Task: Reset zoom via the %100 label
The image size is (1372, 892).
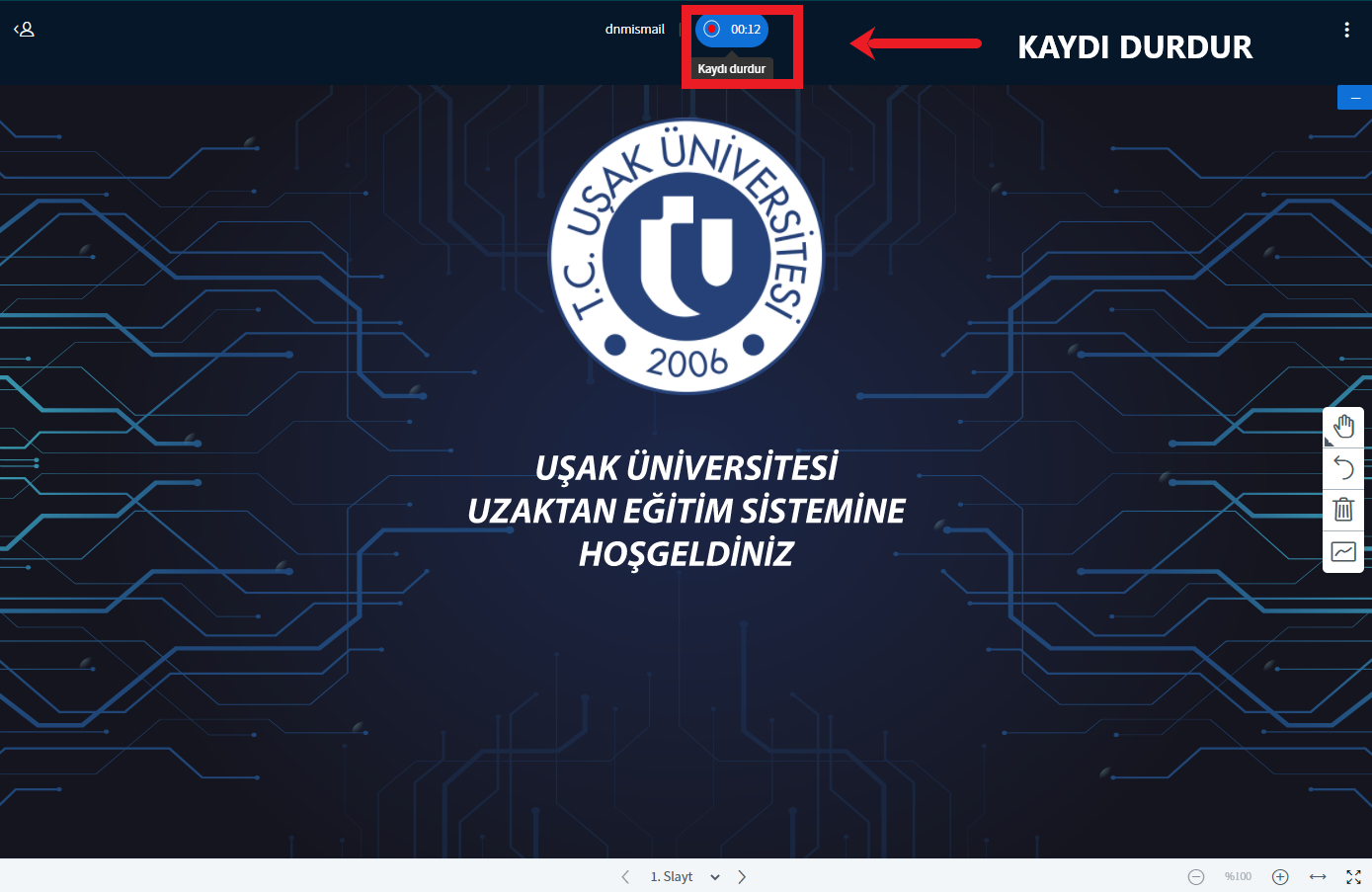Action: tap(1238, 876)
